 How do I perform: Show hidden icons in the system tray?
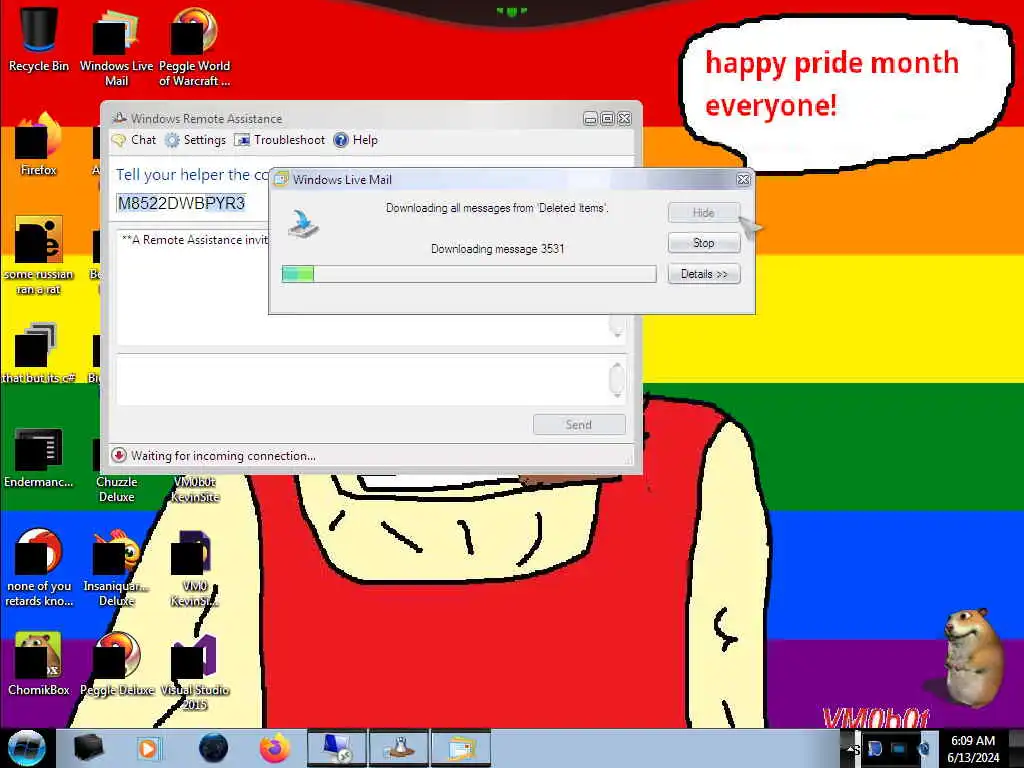point(852,749)
